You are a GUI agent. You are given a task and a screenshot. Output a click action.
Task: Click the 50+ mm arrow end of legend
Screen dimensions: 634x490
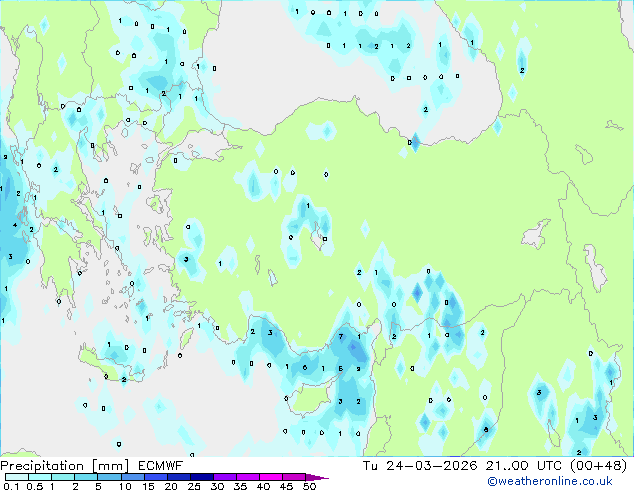[317, 477]
